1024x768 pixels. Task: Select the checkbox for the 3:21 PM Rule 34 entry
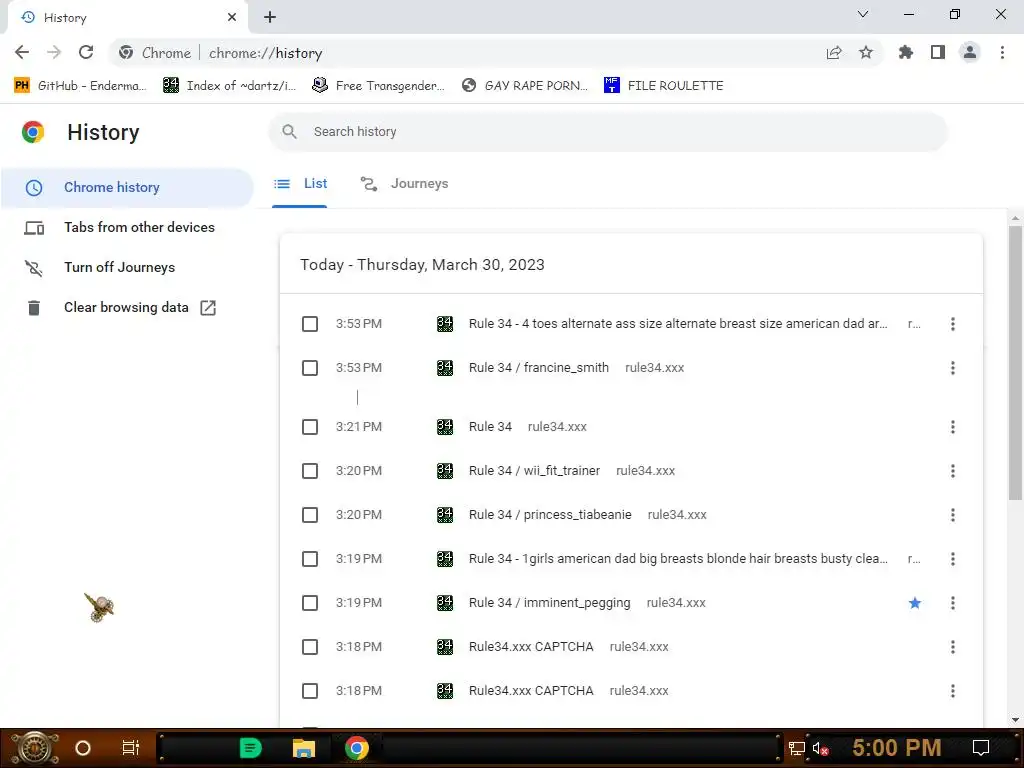(x=310, y=427)
